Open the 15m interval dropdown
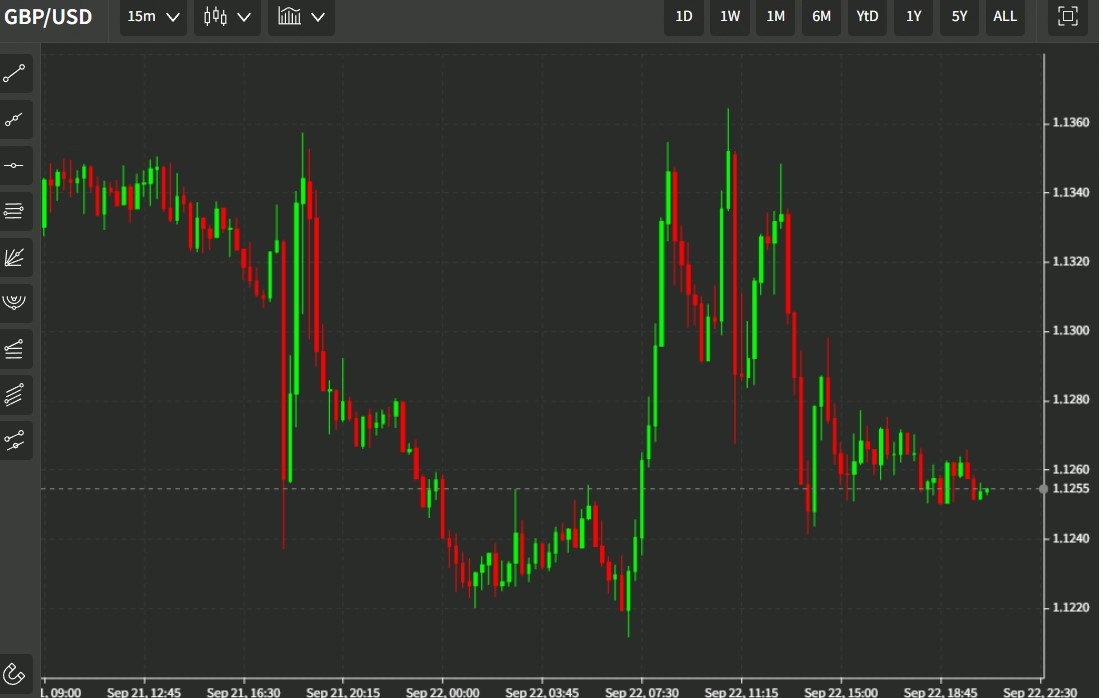 click(x=153, y=16)
